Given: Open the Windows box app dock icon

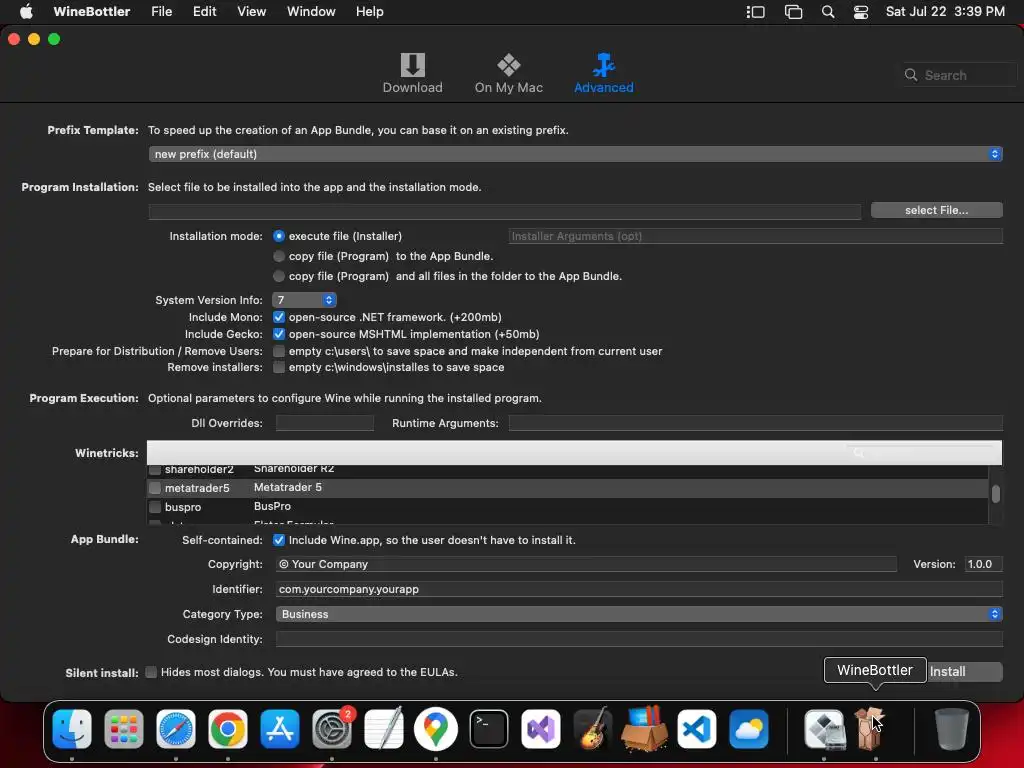Looking at the screenshot, I should click(x=645, y=728).
